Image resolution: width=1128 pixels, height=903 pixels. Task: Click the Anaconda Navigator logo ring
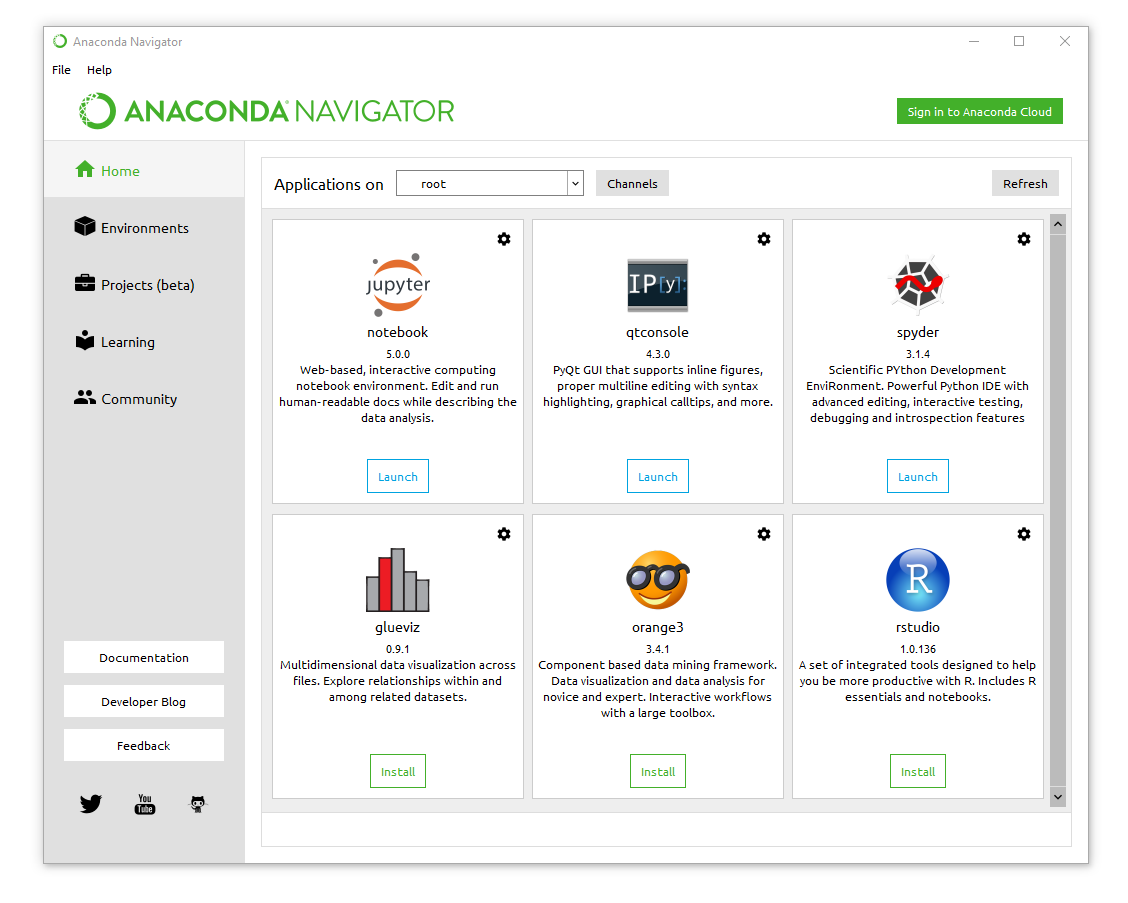(x=97, y=111)
